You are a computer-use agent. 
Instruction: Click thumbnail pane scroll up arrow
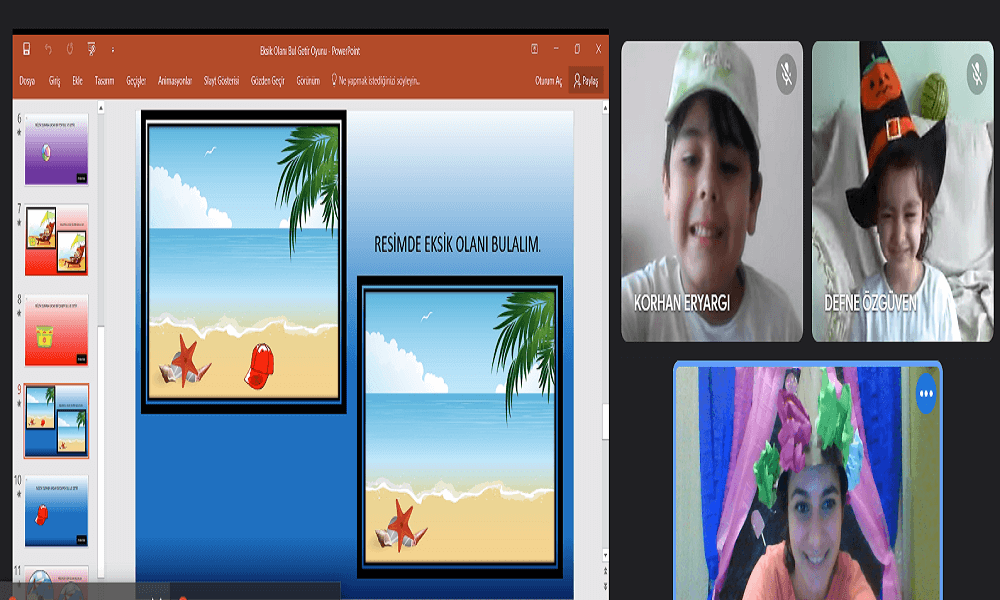coord(101,108)
